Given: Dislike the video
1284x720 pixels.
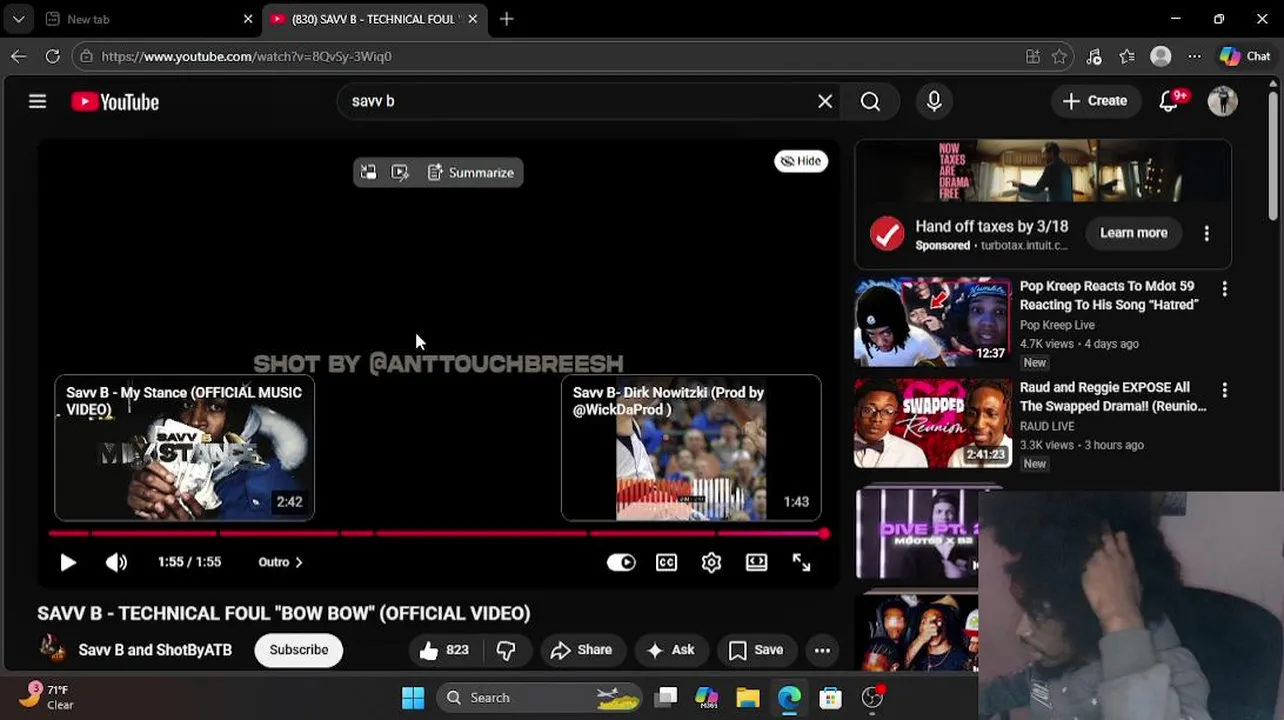Looking at the screenshot, I should [506, 650].
